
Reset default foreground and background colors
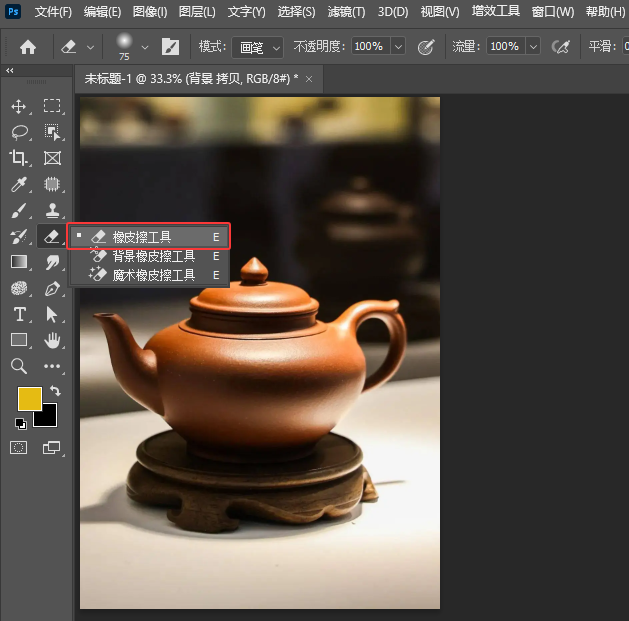pyautogui.click(x=20, y=423)
